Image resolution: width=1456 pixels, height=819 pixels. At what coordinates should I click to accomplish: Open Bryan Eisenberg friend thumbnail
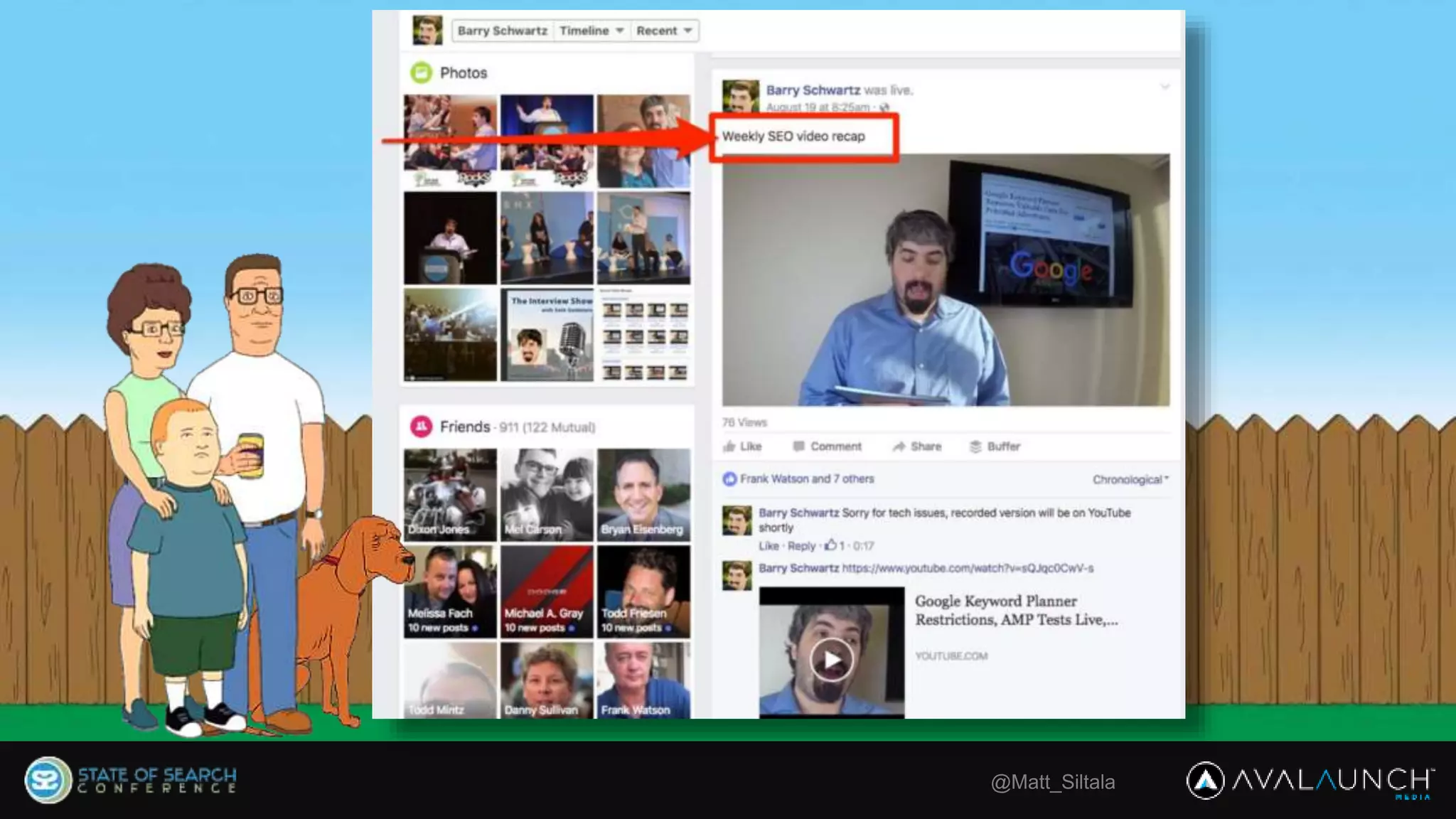(x=643, y=495)
